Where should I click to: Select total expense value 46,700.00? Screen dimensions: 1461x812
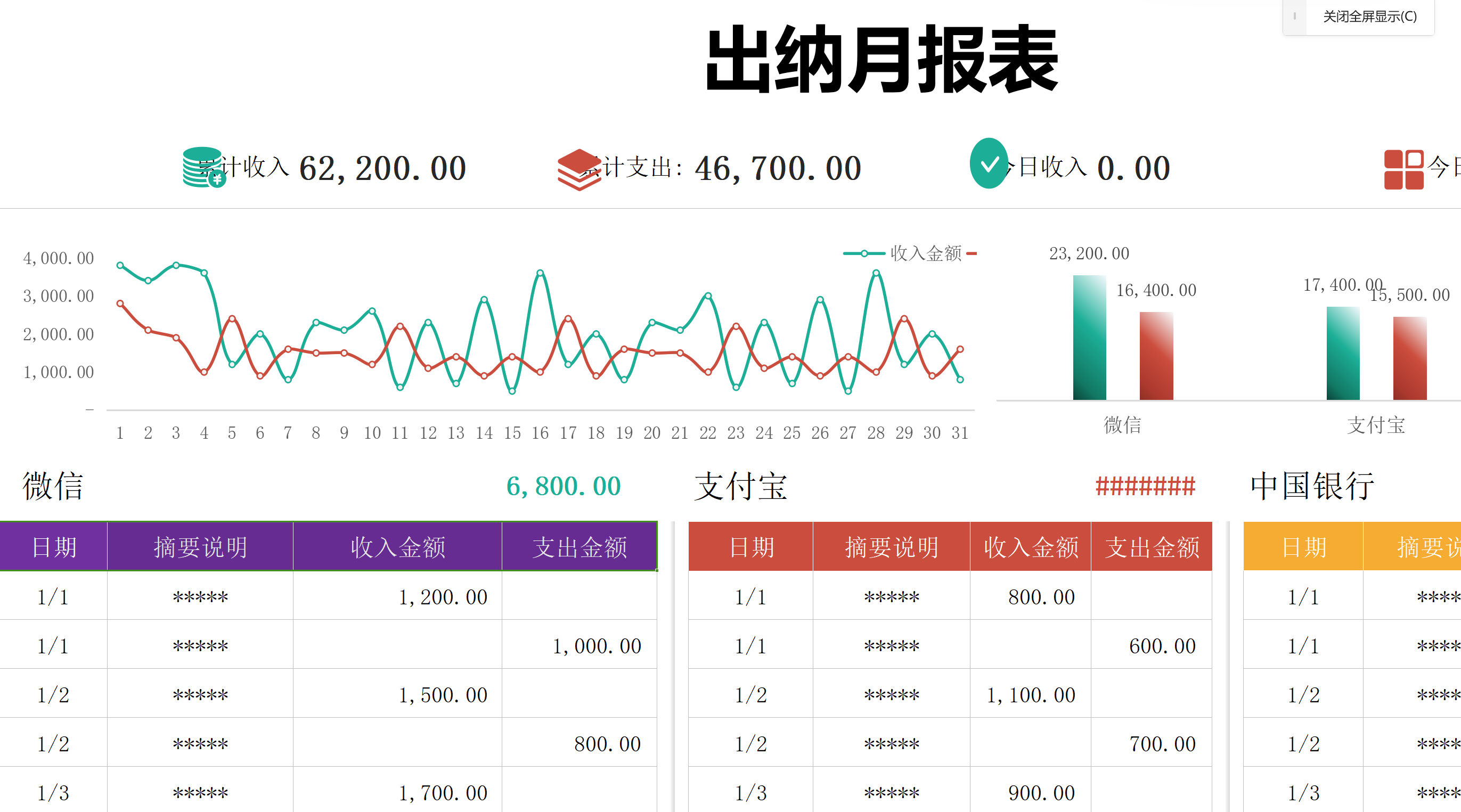pos(778,168)
